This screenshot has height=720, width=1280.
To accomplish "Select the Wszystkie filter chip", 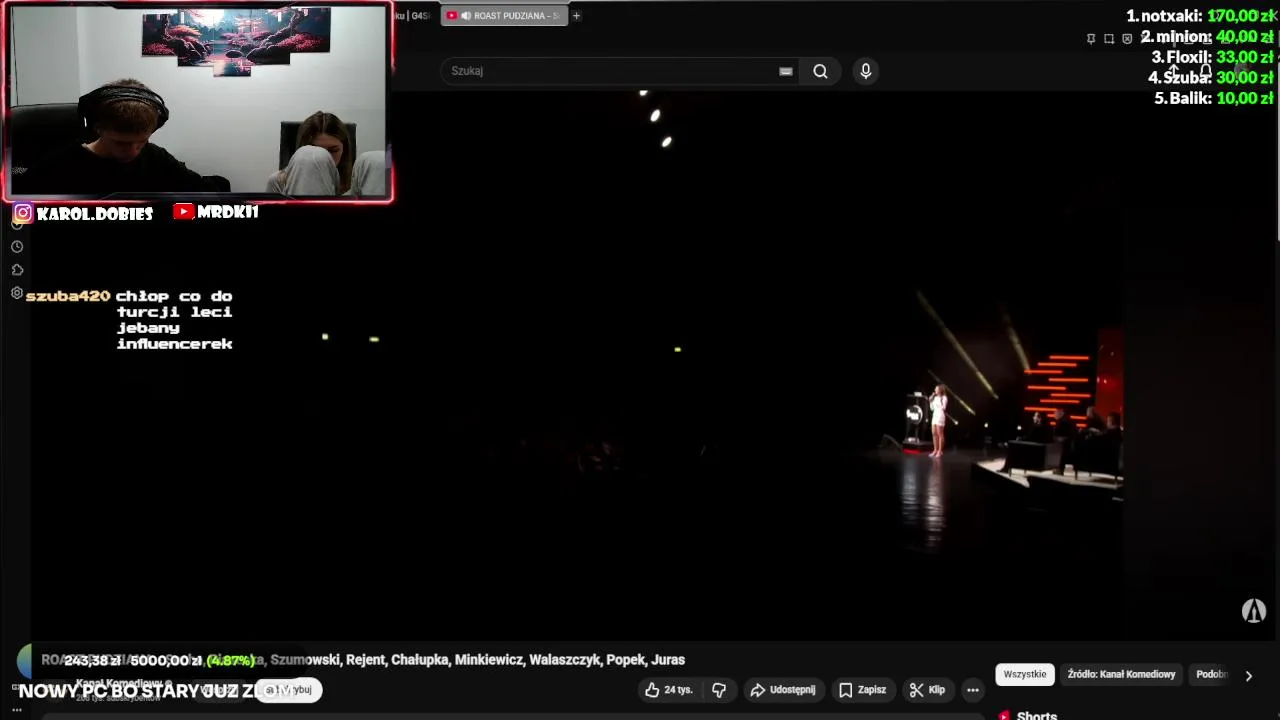I will pos(1025,675).
